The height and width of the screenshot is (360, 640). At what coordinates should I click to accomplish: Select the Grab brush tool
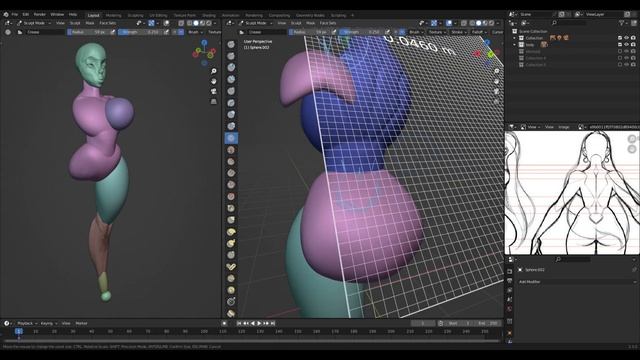coord(231,220)
